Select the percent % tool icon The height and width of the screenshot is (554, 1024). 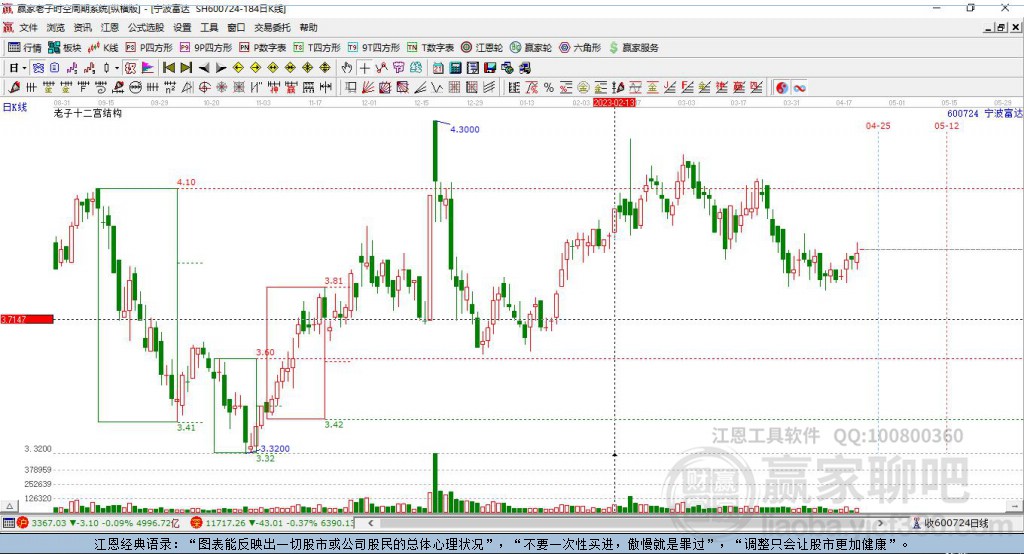(x=549, y=88)
